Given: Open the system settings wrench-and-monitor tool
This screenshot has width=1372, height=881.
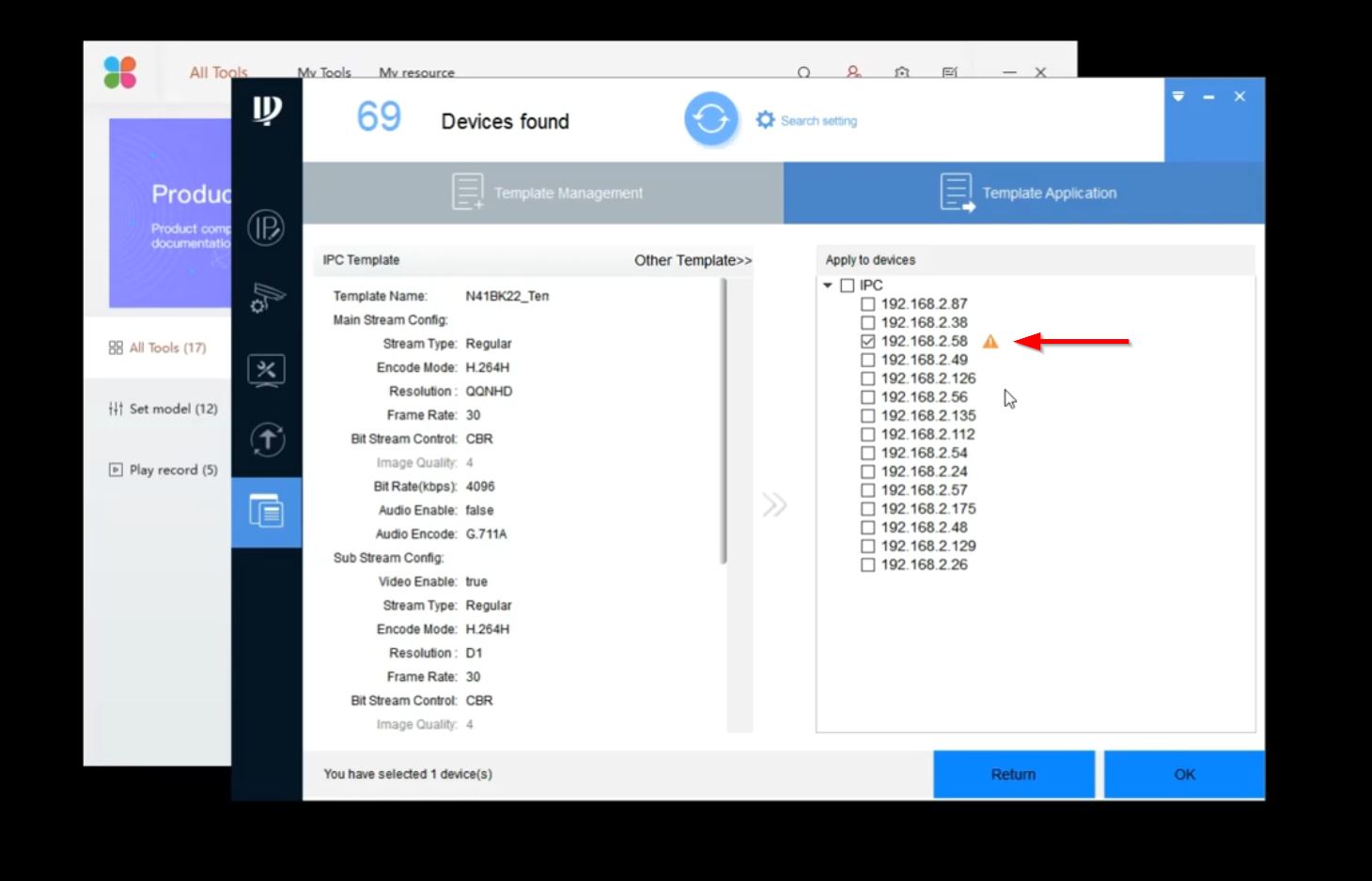Looking at the screenshot, I should pyautogui.click(x=267, y=369).
